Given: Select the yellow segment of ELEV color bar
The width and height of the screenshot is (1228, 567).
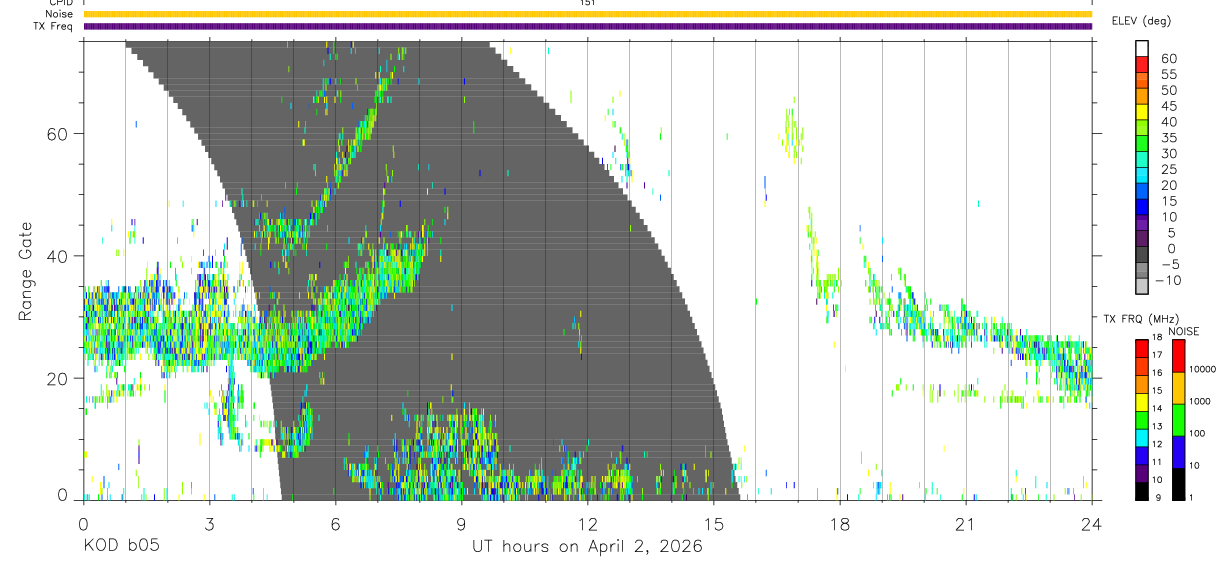Looking at the screenshot, I should [x=1142, y=111].
